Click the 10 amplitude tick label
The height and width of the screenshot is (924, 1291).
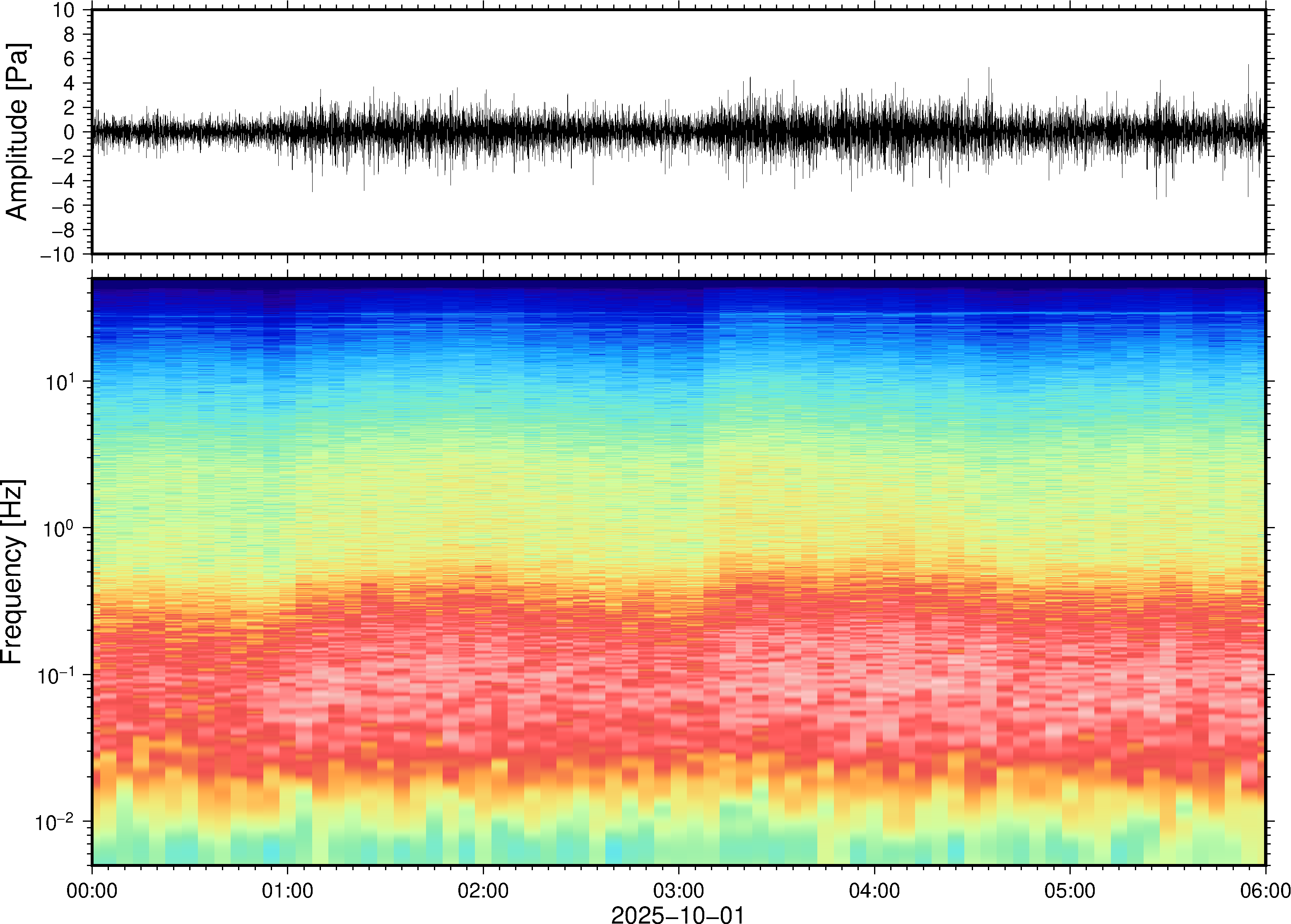64,10
